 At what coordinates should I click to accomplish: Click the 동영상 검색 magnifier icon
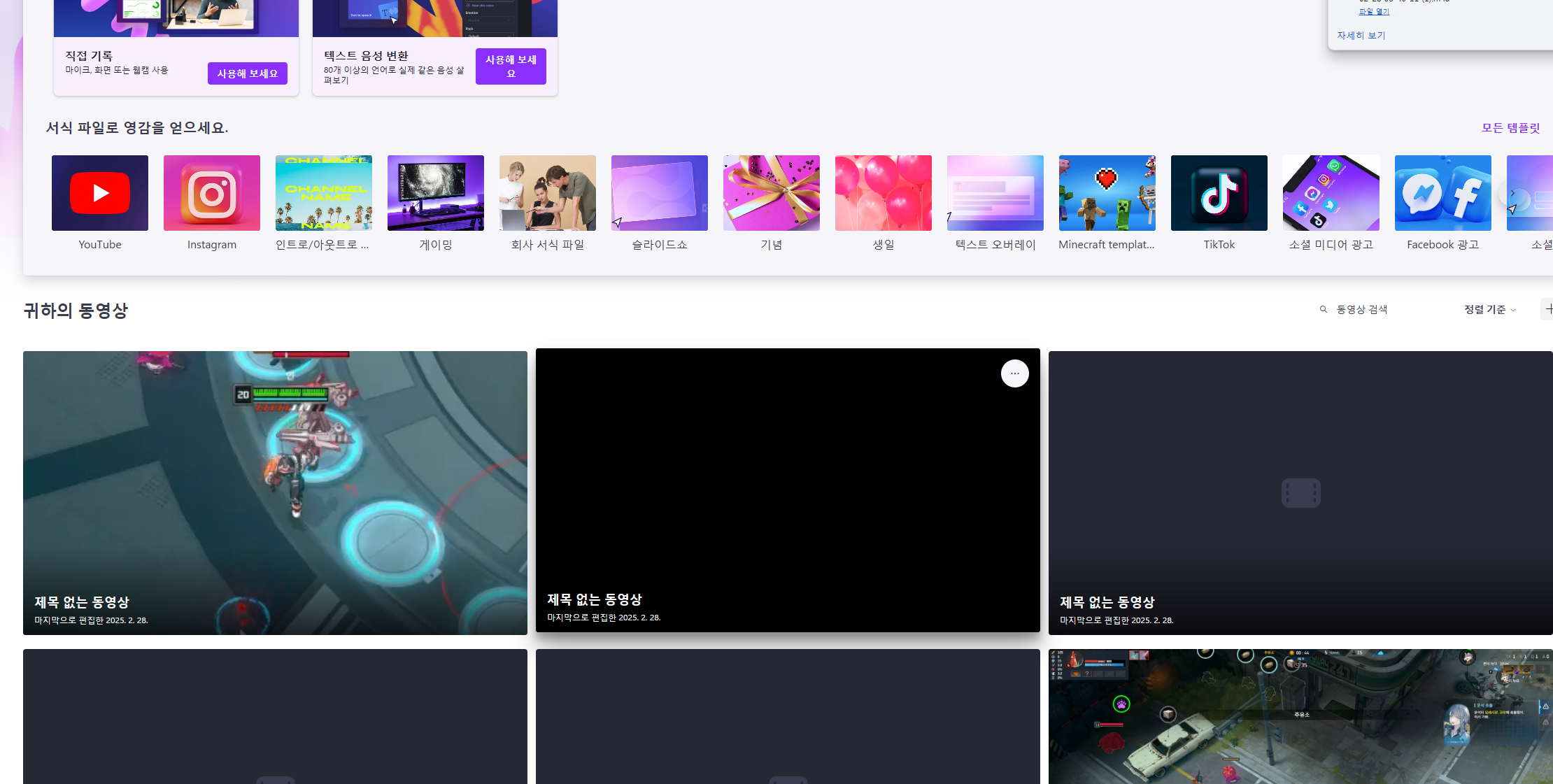click(x=1323, y=309)
